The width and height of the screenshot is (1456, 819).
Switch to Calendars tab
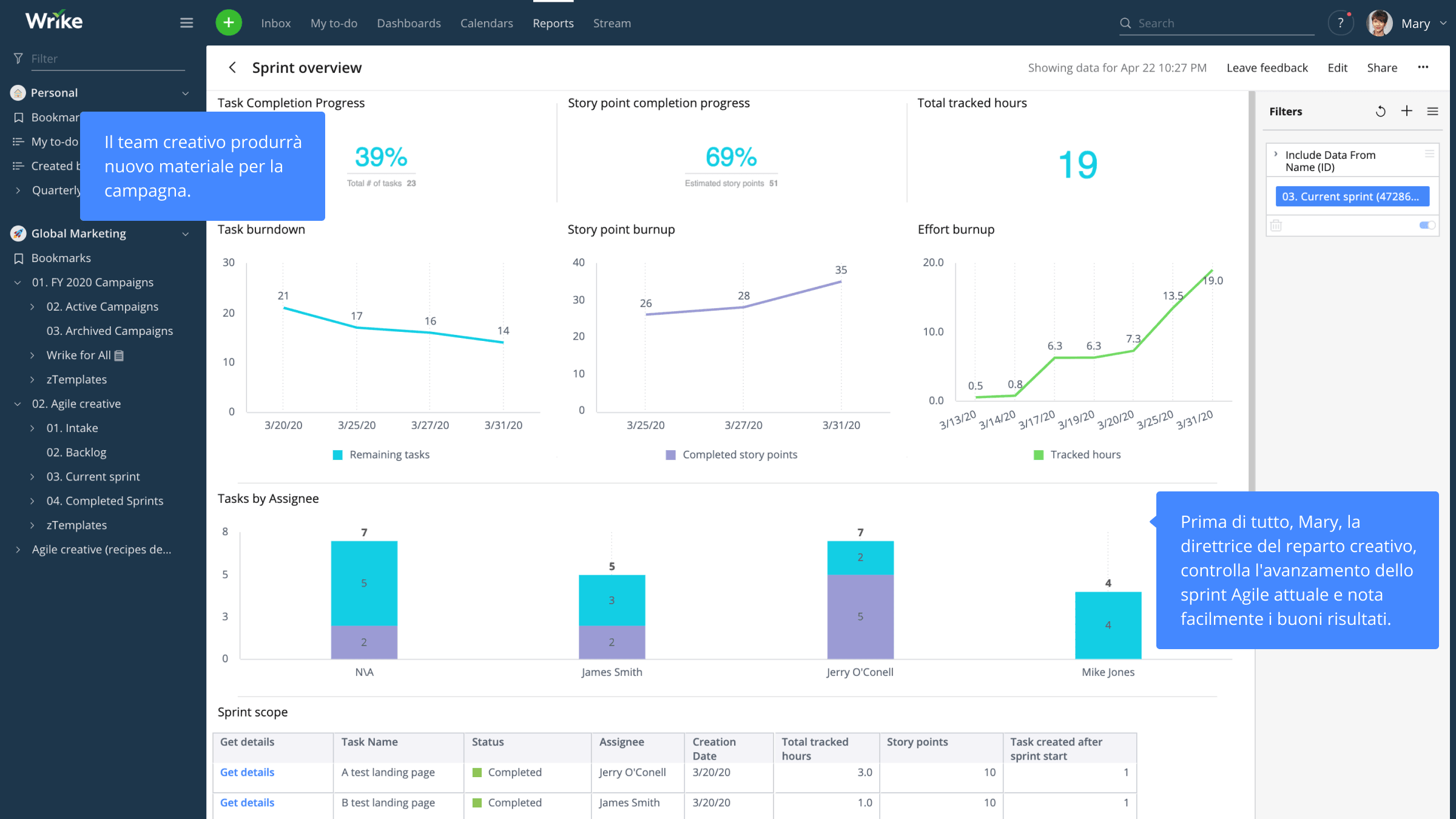tap(487, 23)
